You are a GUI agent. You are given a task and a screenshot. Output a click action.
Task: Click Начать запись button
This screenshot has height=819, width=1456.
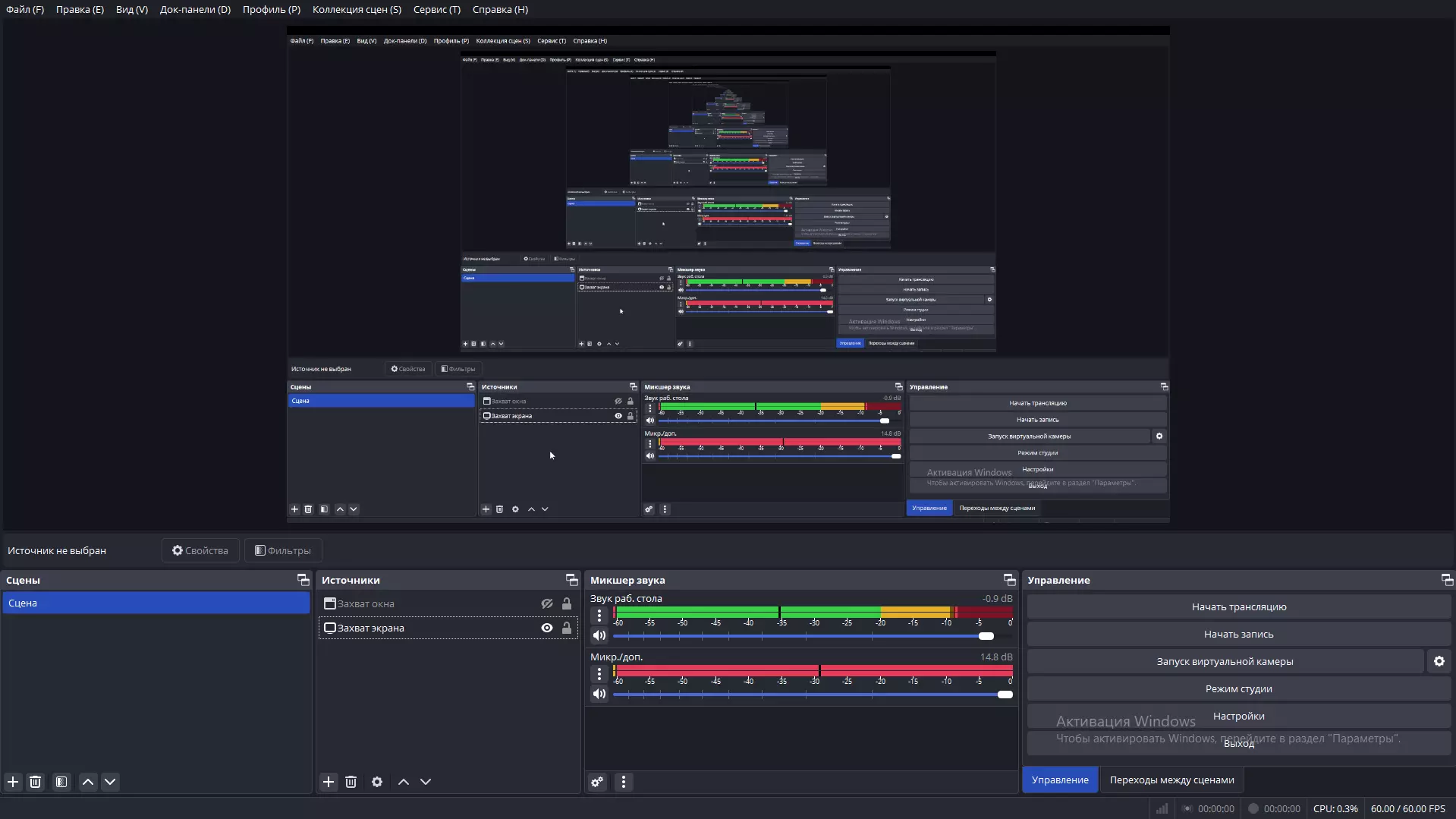1239,634
